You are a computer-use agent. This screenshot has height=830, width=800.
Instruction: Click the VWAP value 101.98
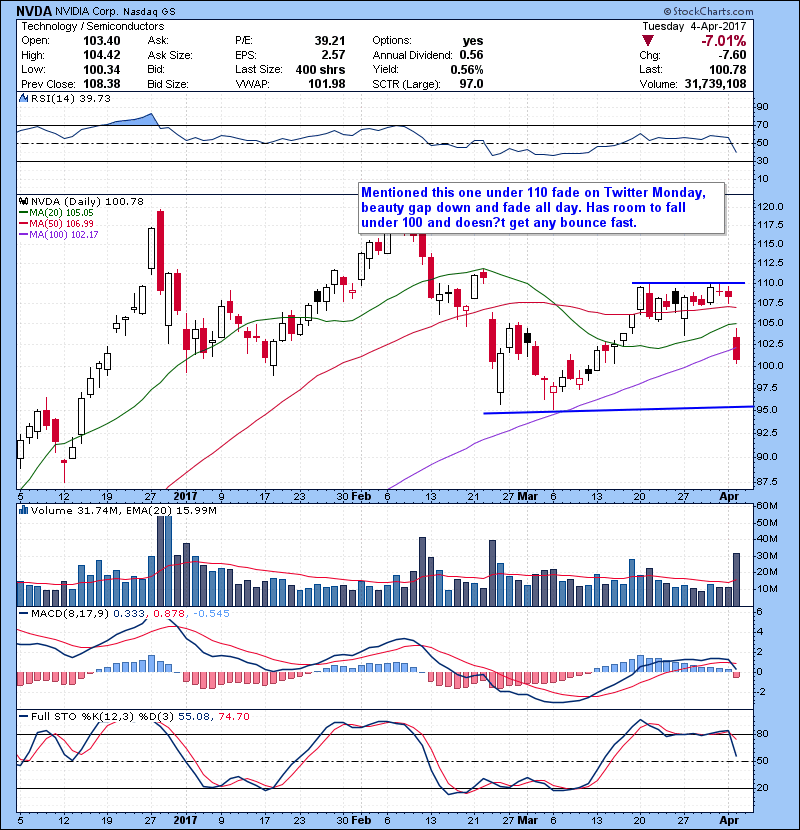click(327, 84)
